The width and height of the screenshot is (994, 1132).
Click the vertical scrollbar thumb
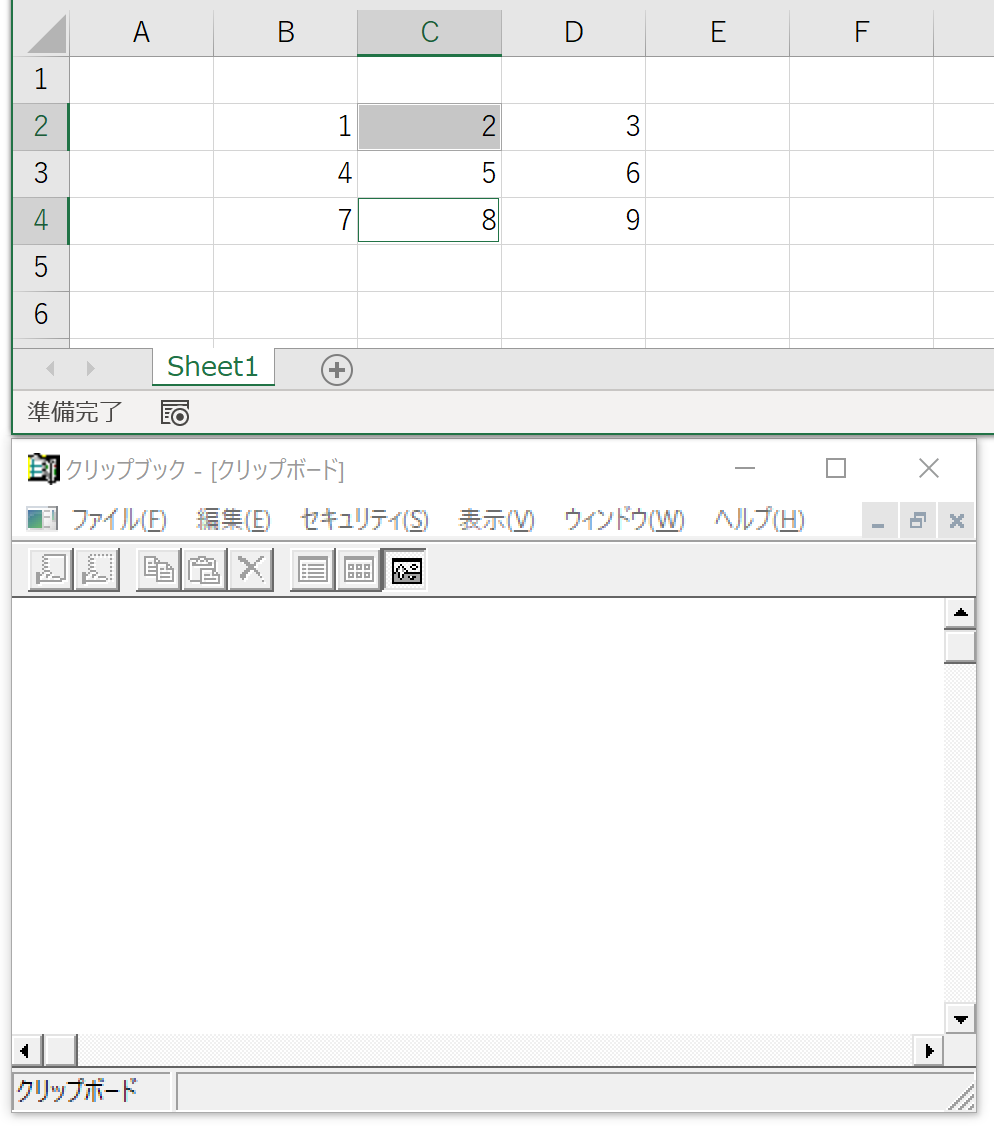pos(960,646)
